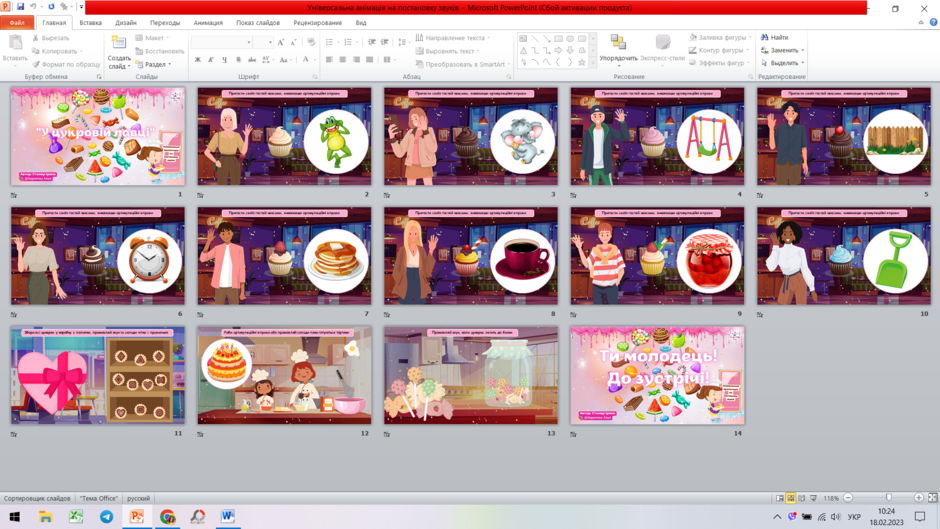Click the Excel icon in taskbar
The image size is (940, 529).
click(x=76, y=516)
